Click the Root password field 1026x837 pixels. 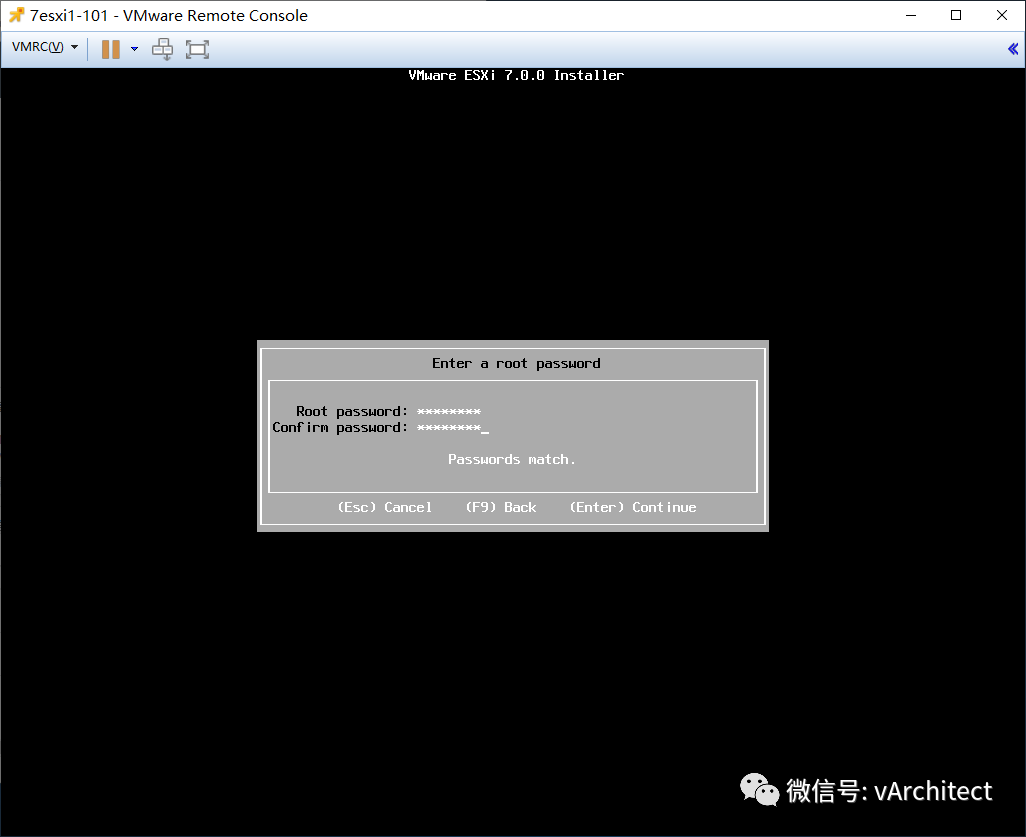449,412
